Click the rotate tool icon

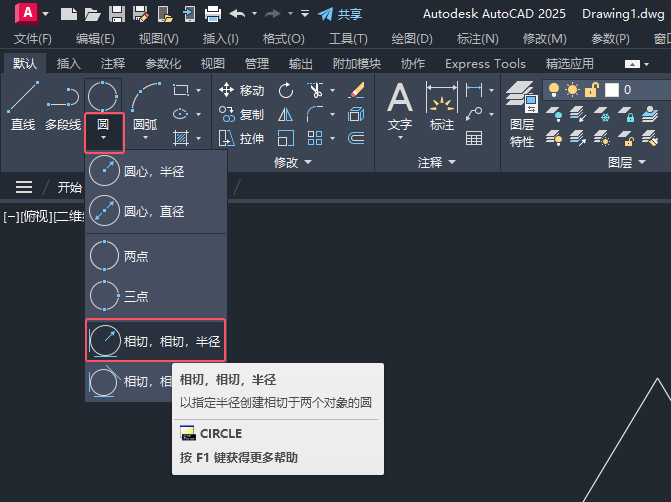286,90
